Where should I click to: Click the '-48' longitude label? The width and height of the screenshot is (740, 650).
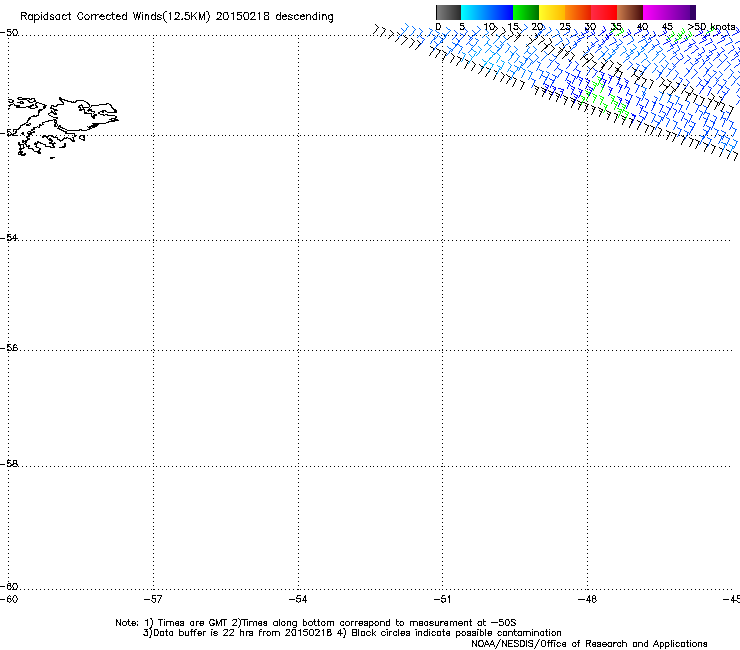pyautogui.click(x=587, y=599)
